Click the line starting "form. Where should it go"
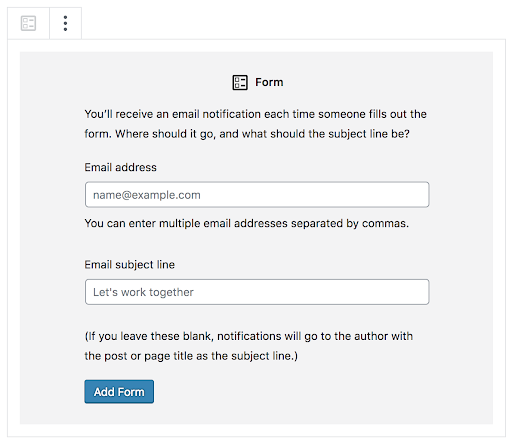512x445 pixels. pyautogui.click(x=247, y=134)
